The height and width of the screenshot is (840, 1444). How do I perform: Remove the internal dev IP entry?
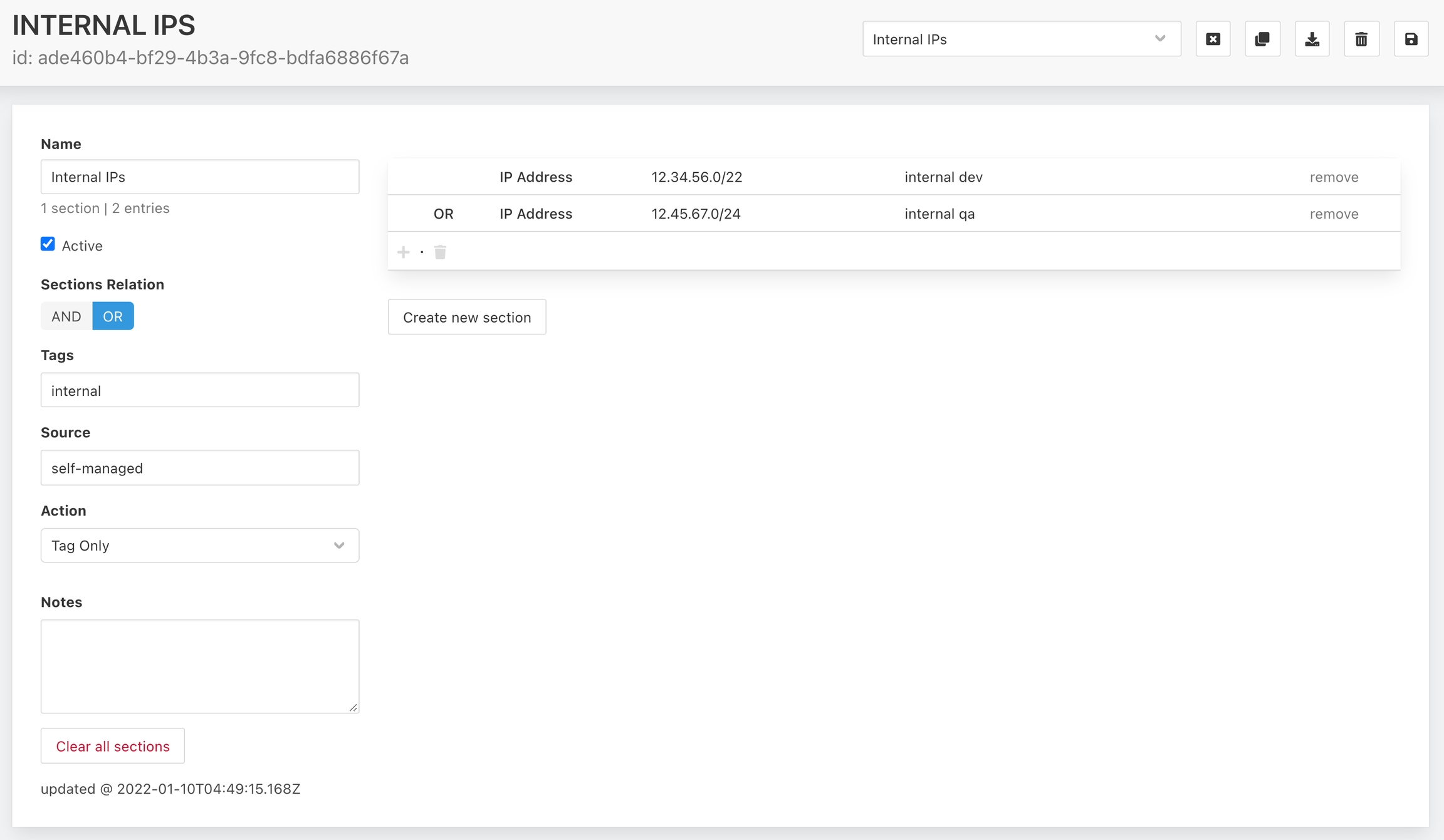point(1334,177)
